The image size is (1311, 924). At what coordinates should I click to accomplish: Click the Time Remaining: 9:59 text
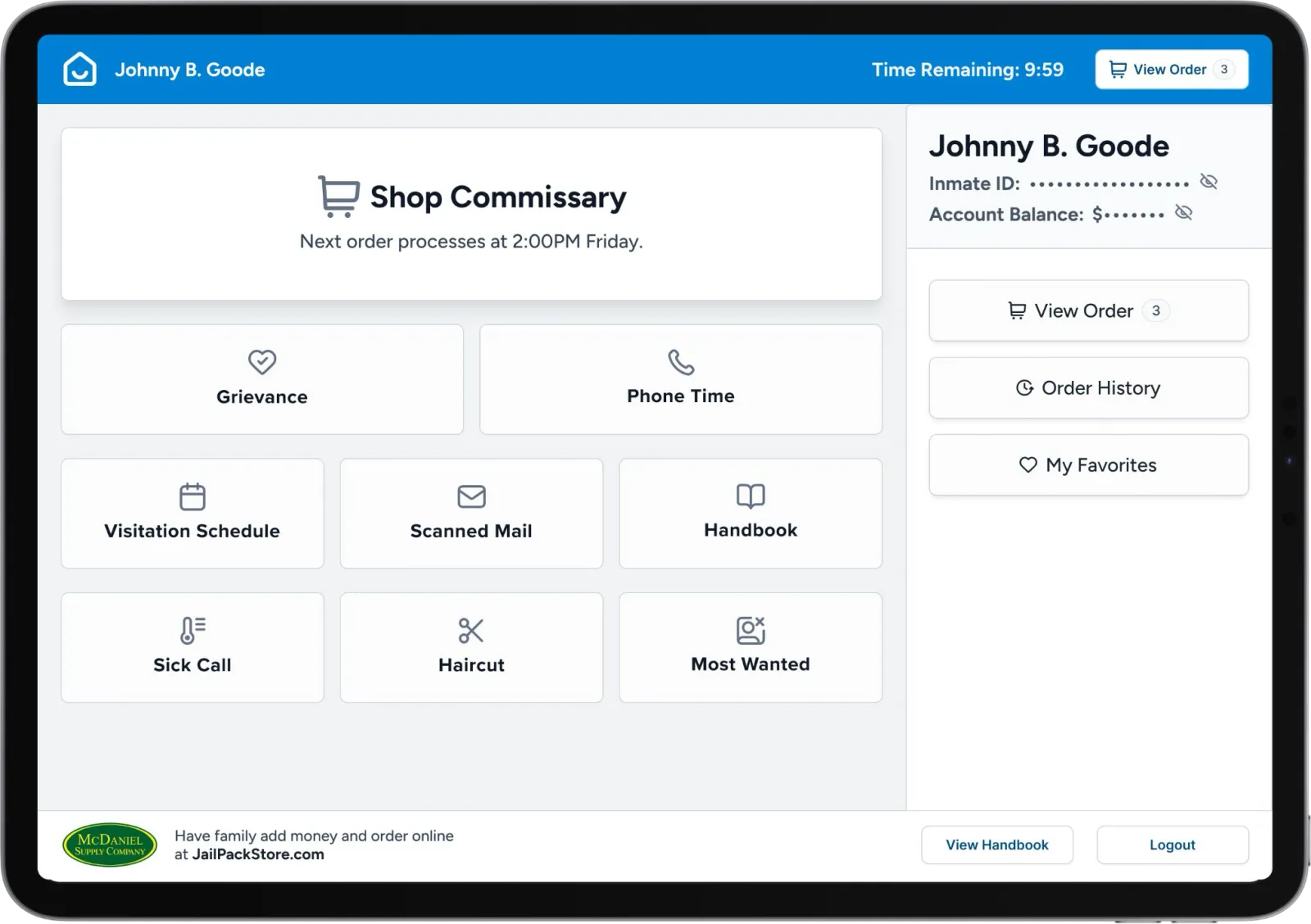(x=968, y=70)
